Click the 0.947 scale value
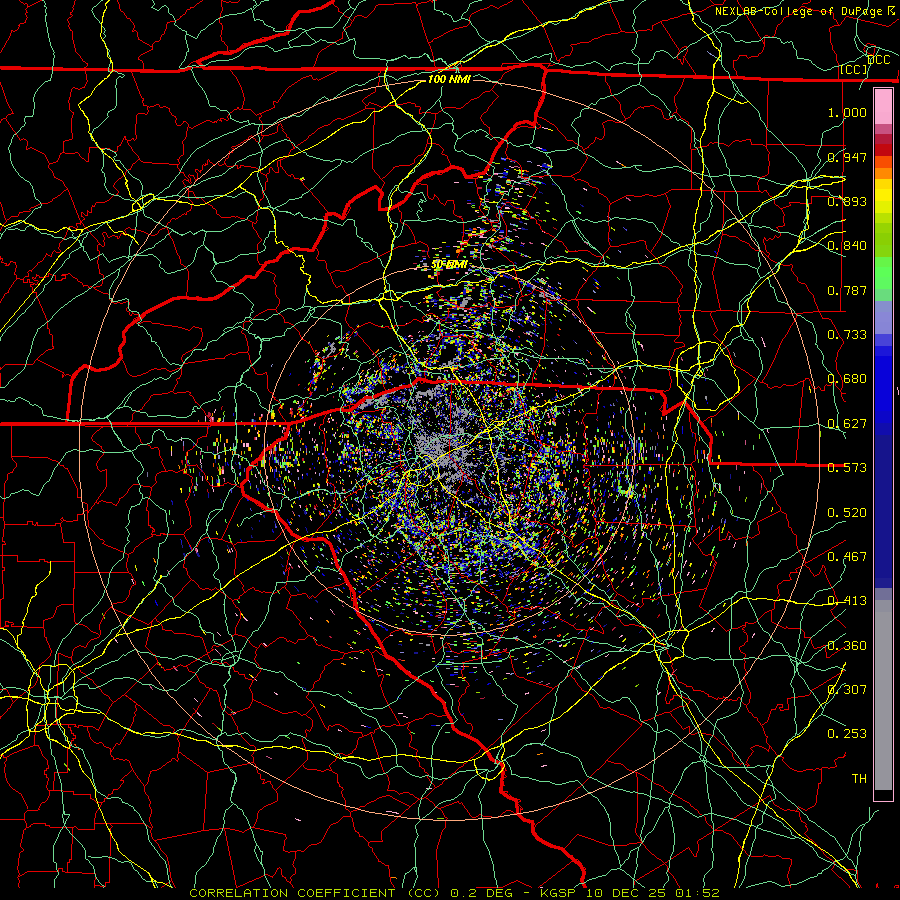Screen dimensions: 900x900 [x=847, y=157]
